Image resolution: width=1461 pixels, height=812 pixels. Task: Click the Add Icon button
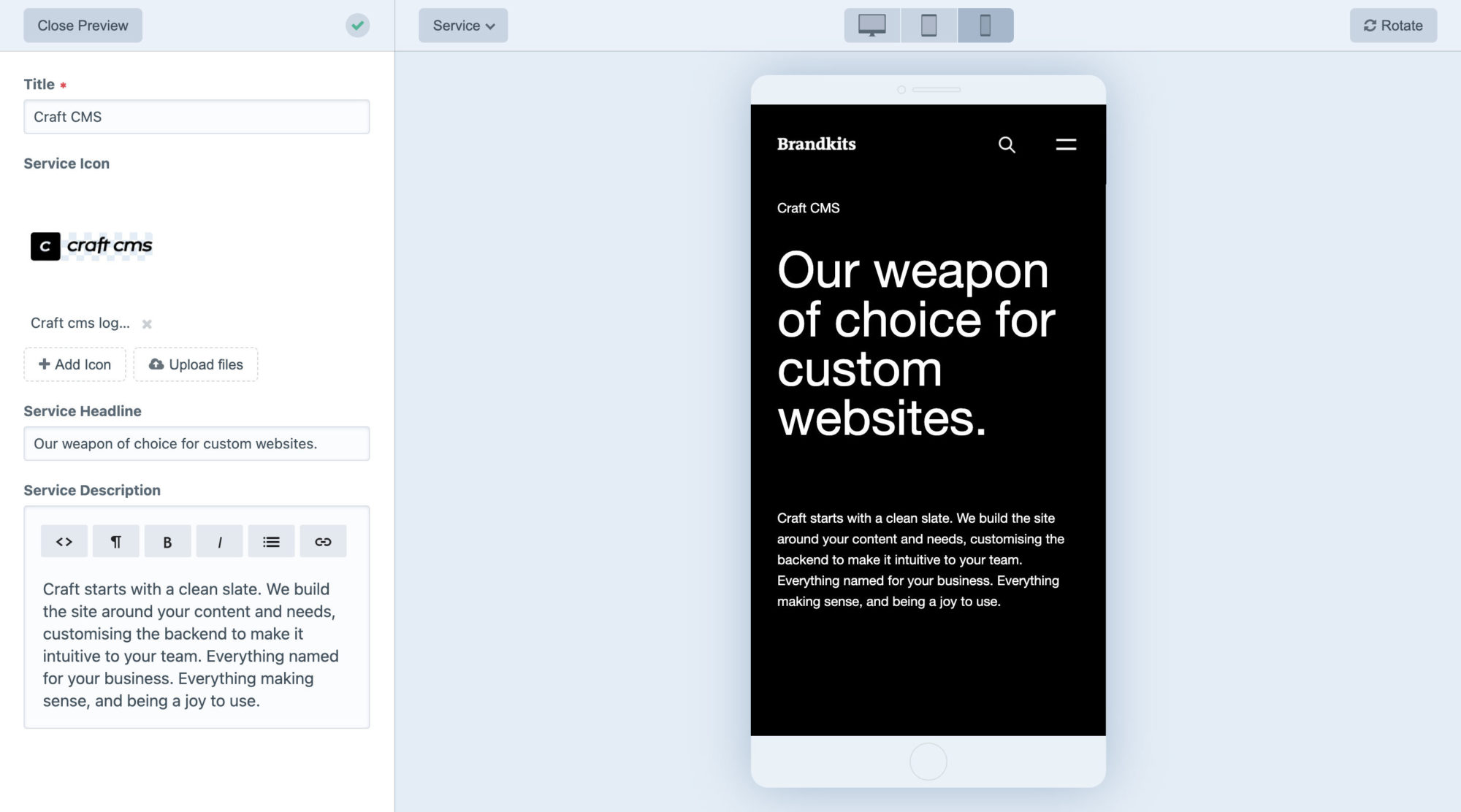click(75, 364)
